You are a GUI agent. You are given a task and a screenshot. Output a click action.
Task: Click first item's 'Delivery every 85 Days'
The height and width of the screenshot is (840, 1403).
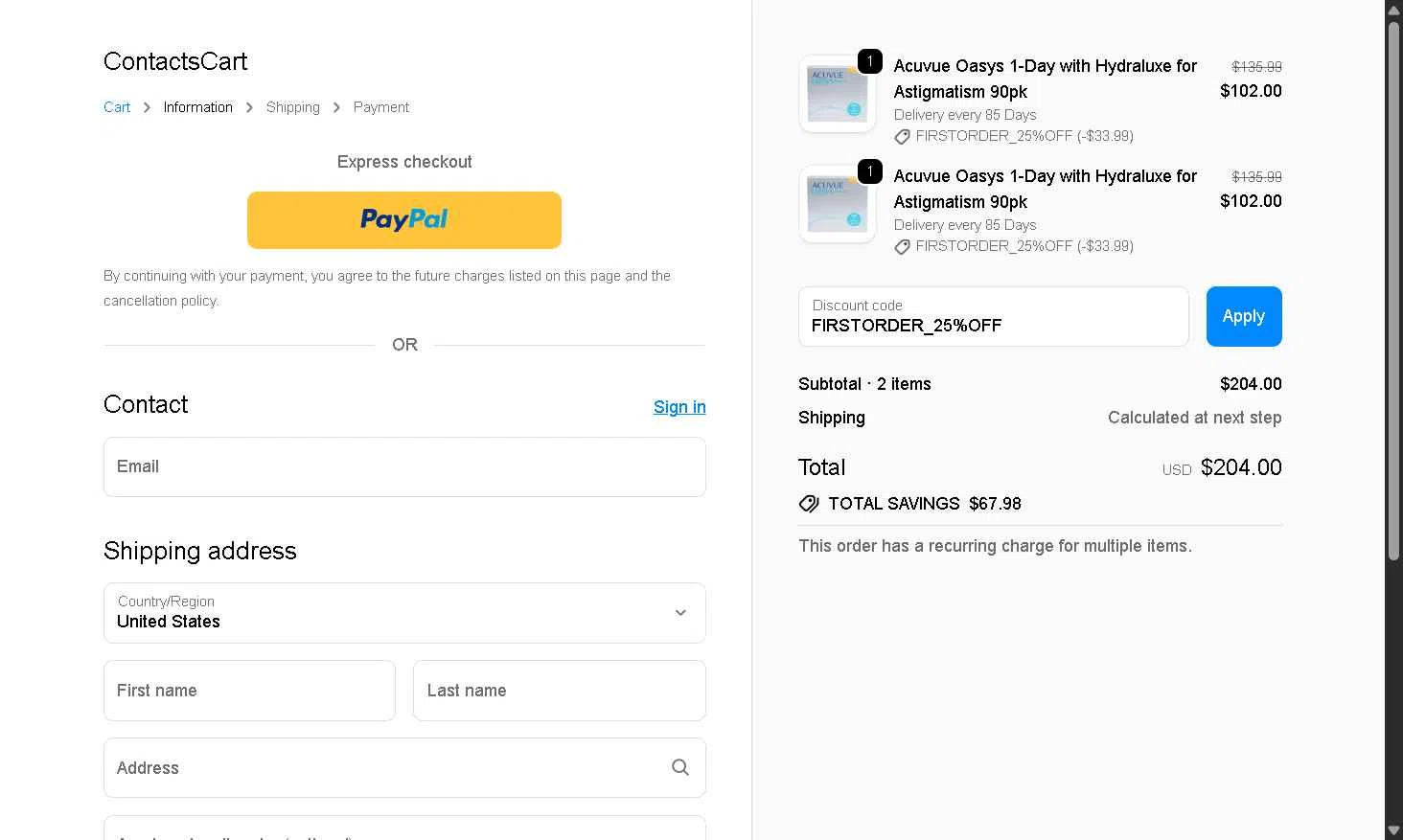(965, 115)
